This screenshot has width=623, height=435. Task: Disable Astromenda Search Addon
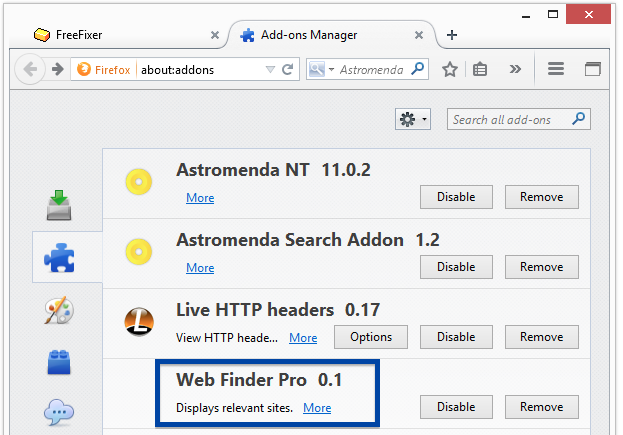coord(456,267)
